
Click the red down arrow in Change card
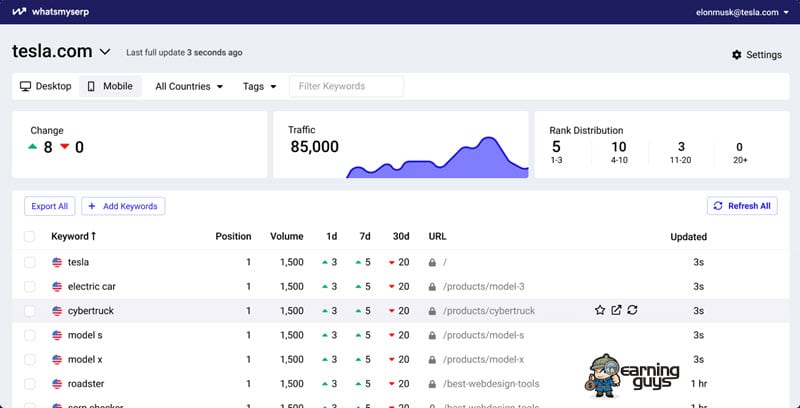click(64, 146)
